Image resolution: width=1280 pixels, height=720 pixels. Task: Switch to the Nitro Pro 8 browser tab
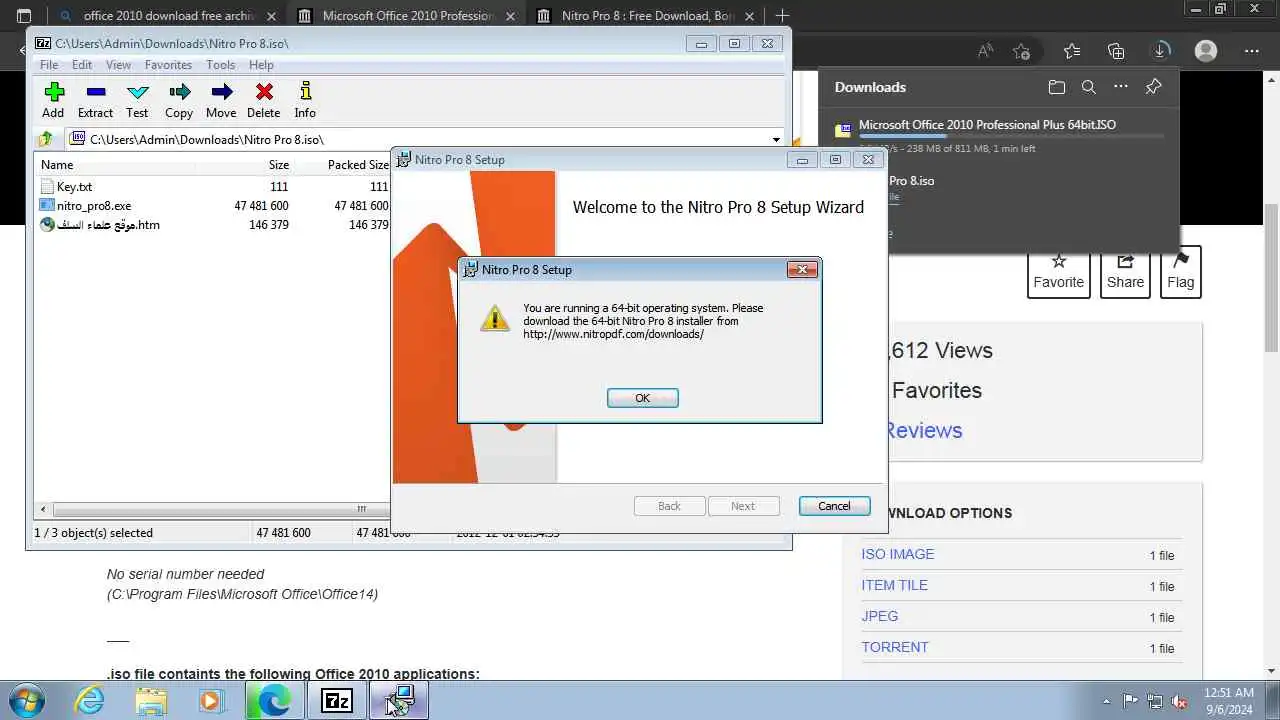(647, 16)
